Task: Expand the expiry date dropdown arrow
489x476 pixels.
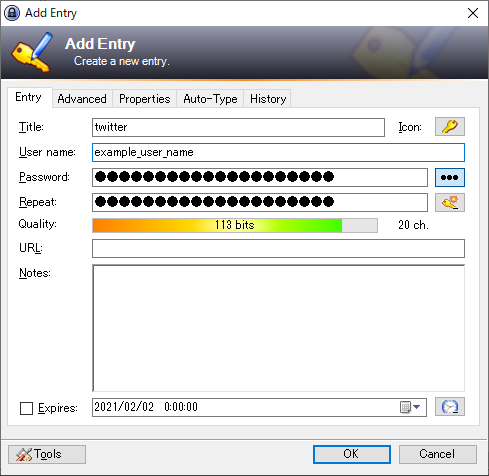Action: pos(416,407)
